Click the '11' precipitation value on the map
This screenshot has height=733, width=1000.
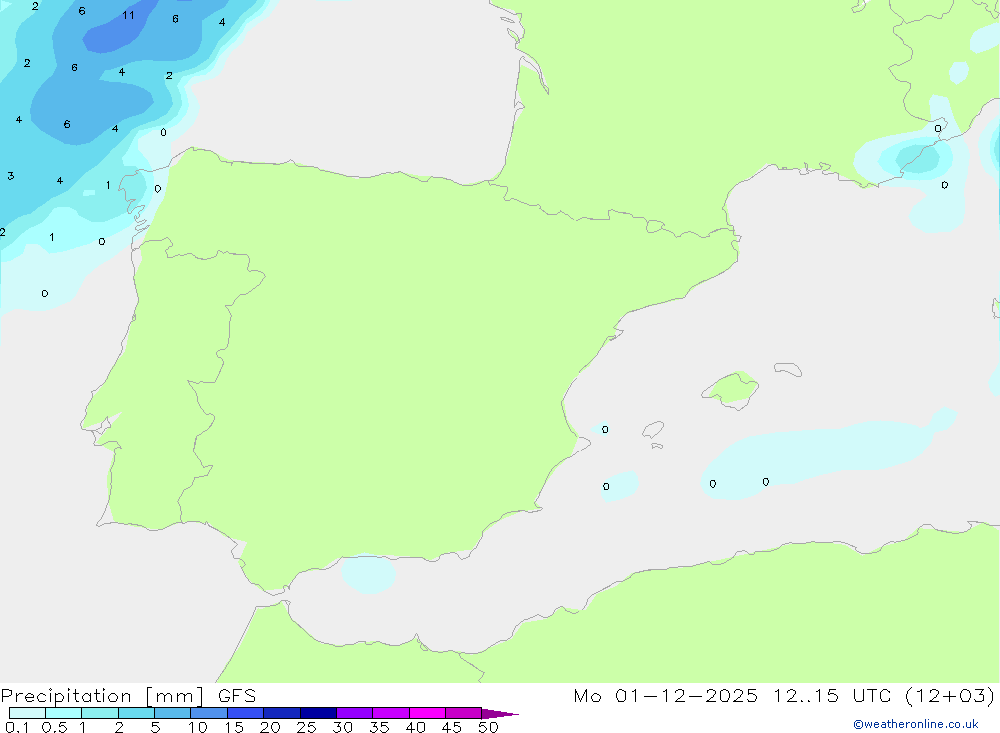click(128, 15)
